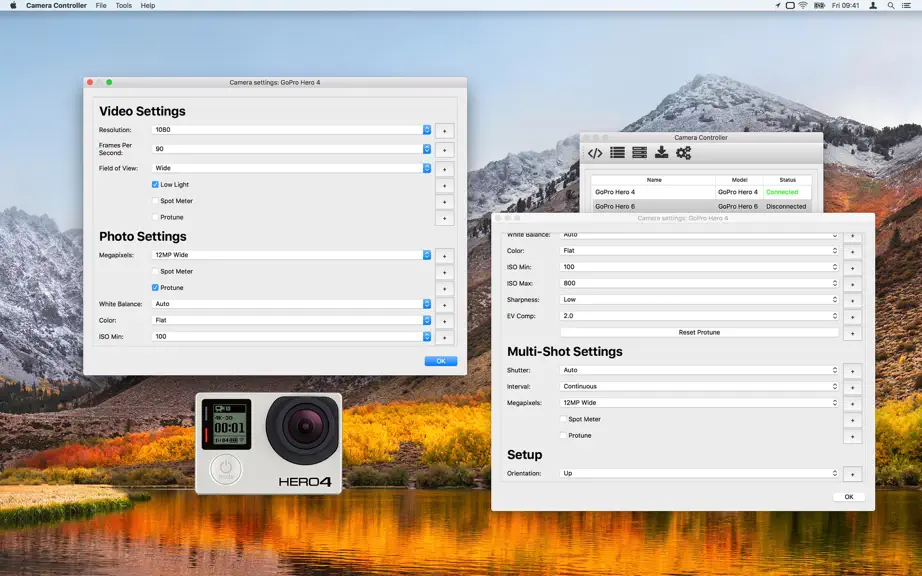This screenshot has width=922, height=576.
Task: Open the Resolution dropdown showing 1080
Action: tap(292, 130)
